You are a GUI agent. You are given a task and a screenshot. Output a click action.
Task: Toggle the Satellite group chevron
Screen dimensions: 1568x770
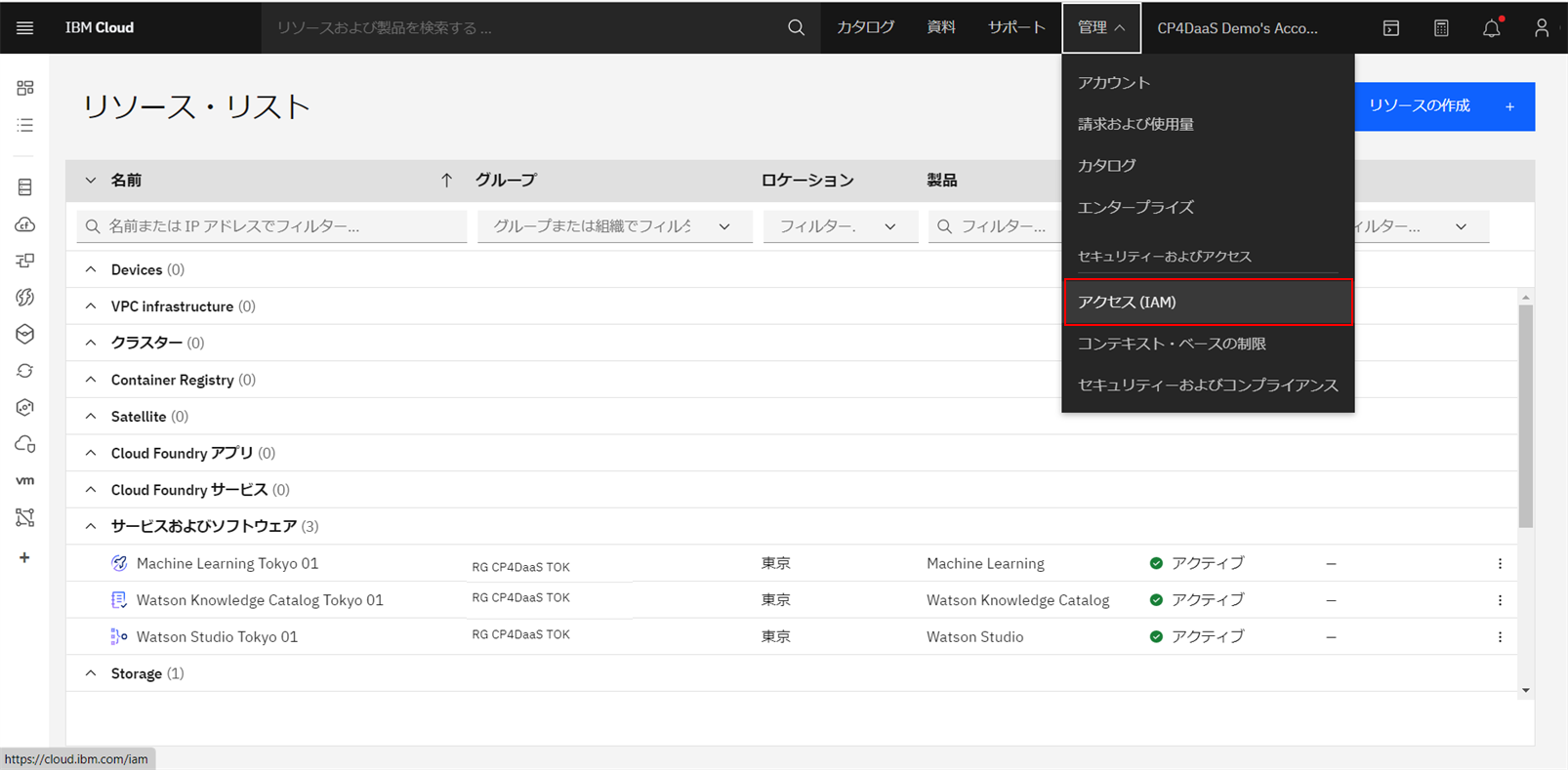(91, 416)
